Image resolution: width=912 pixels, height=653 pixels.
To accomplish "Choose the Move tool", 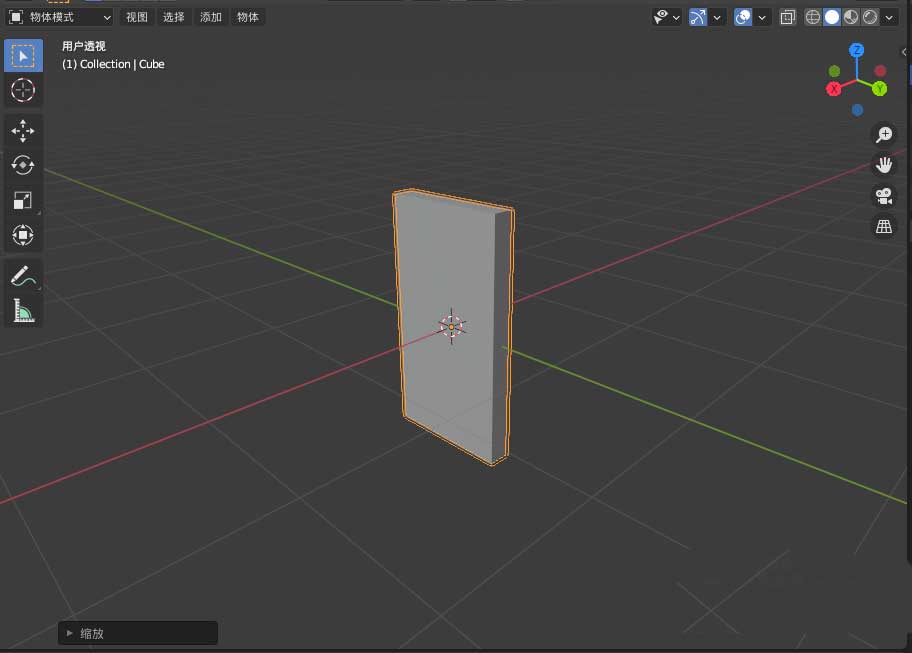I will (x=23, y=131).
